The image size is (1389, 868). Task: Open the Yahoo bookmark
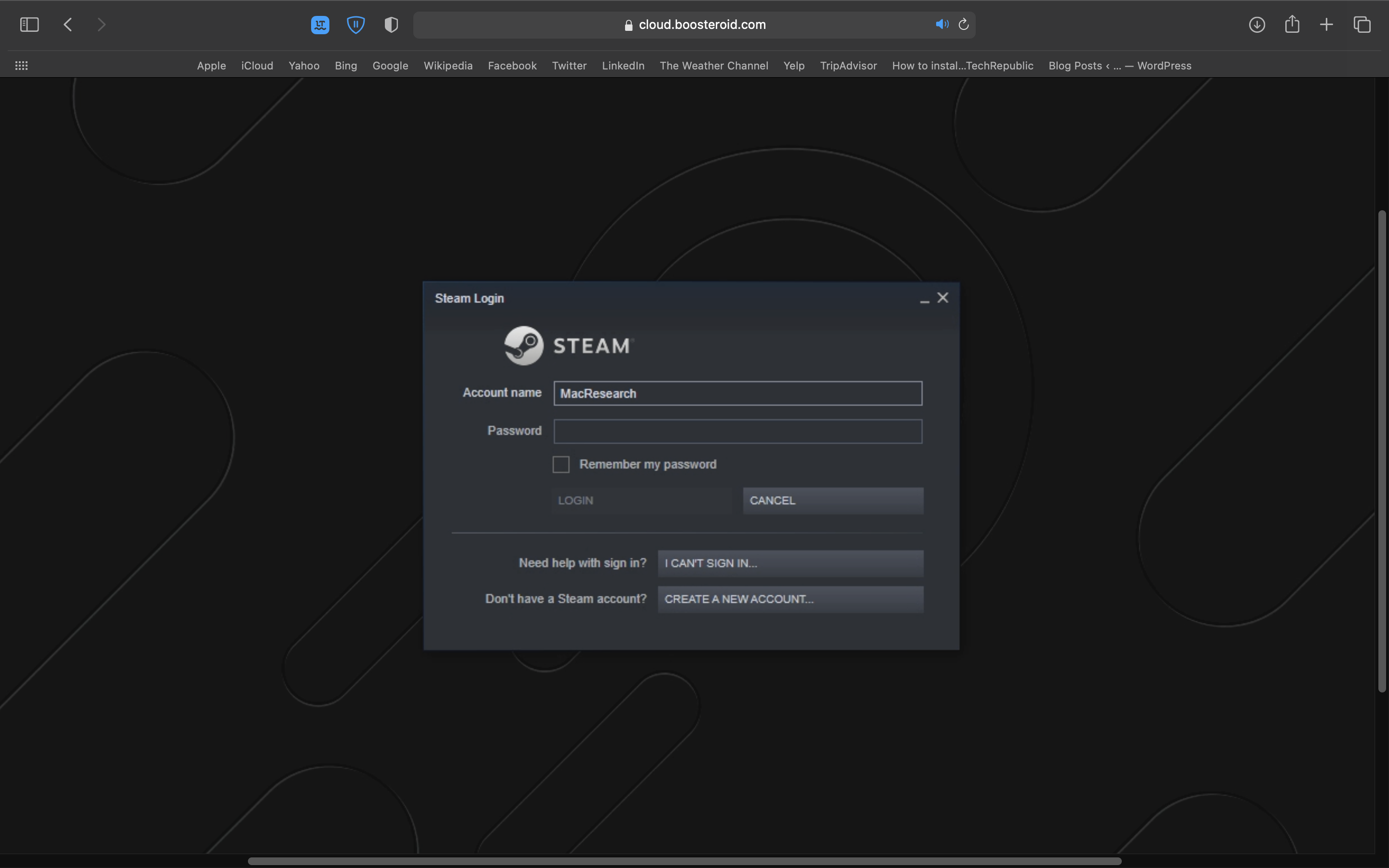pos(304,66)
